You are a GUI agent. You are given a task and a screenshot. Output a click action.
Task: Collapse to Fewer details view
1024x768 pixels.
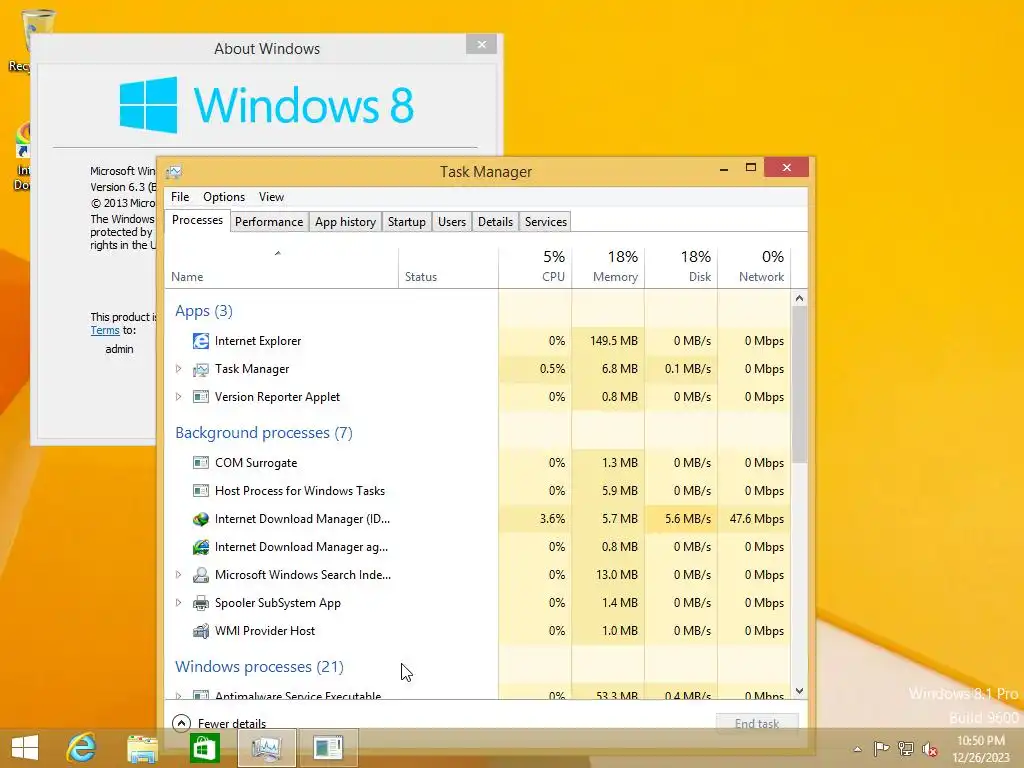pos(219,723)
